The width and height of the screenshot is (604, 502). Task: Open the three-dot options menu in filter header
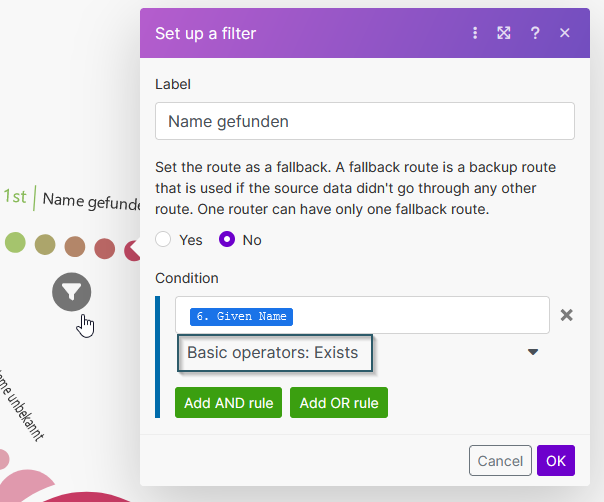[475, 33]
